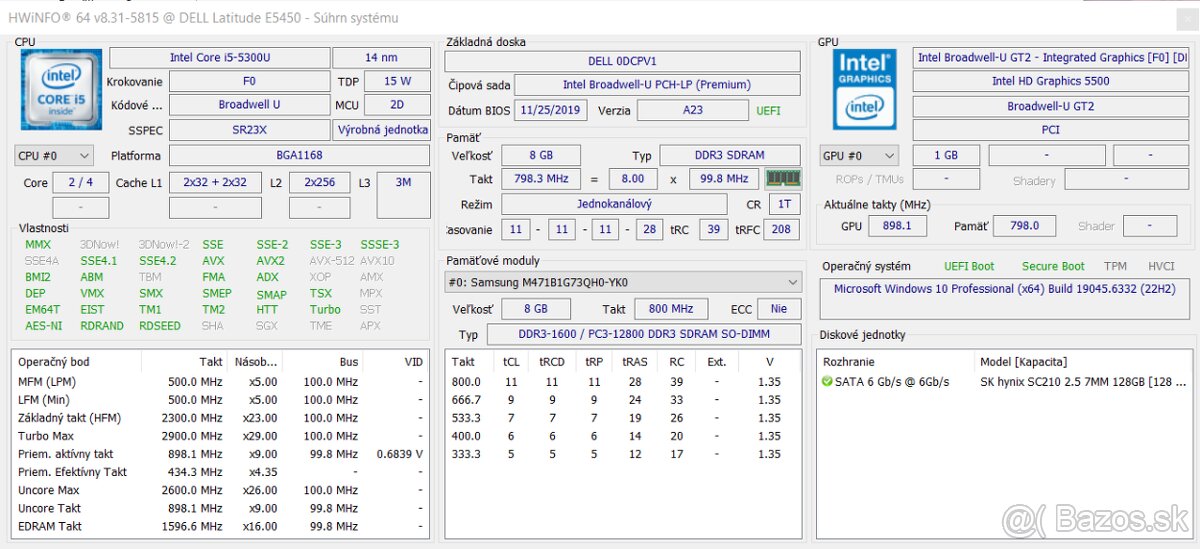The width and height of the screenshot is (1200, 549).
Task: Select the 800.0 memory timing row
Action: coord(466,382)
